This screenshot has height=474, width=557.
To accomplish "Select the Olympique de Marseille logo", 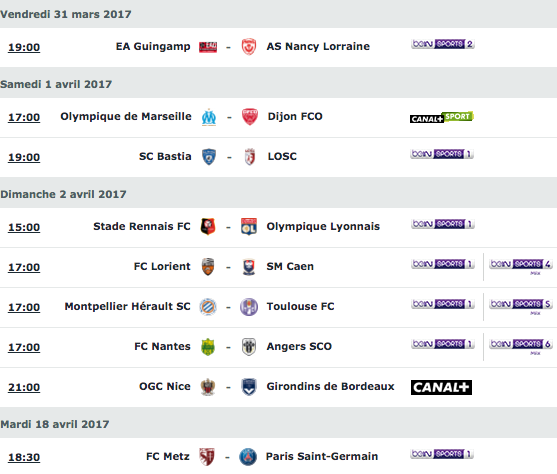I will click(x=209, y=117).
